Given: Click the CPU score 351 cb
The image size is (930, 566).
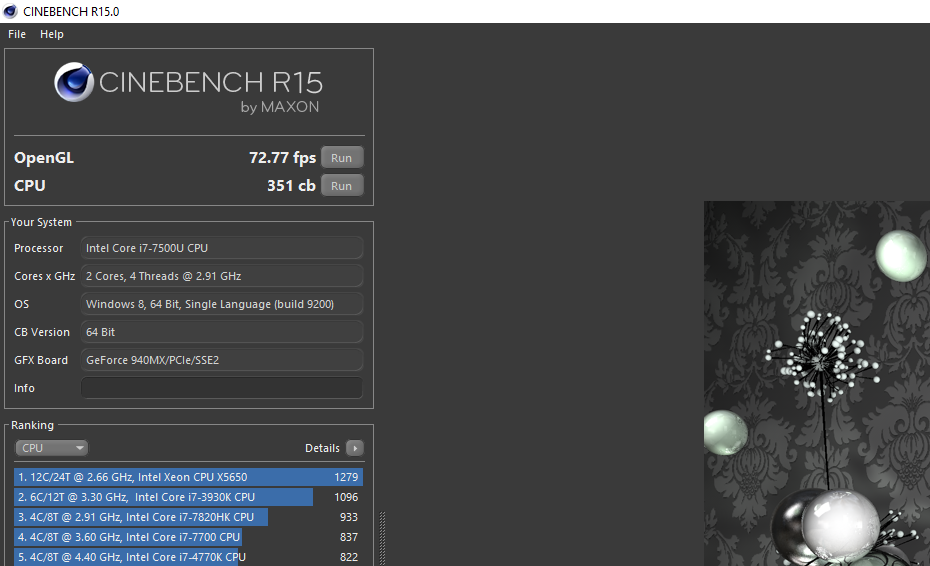Looking at the screenshot, I should click(291, 186).
